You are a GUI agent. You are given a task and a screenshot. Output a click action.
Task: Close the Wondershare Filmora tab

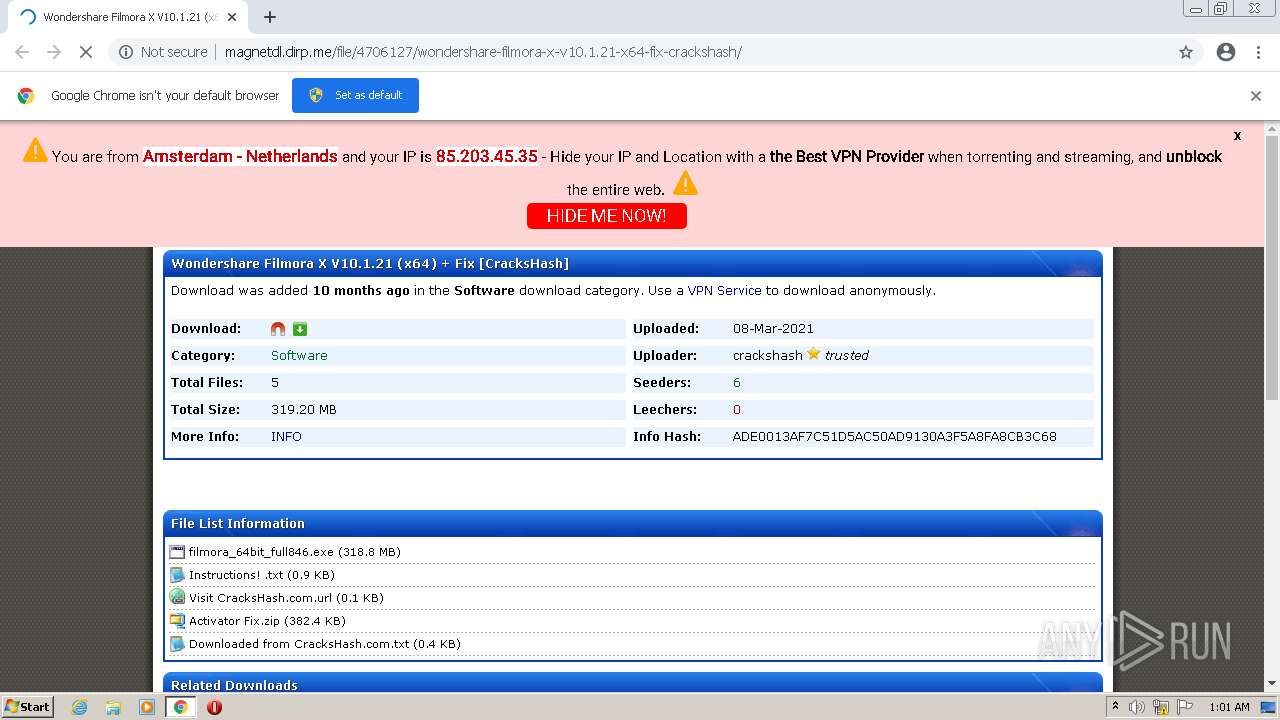232,17
